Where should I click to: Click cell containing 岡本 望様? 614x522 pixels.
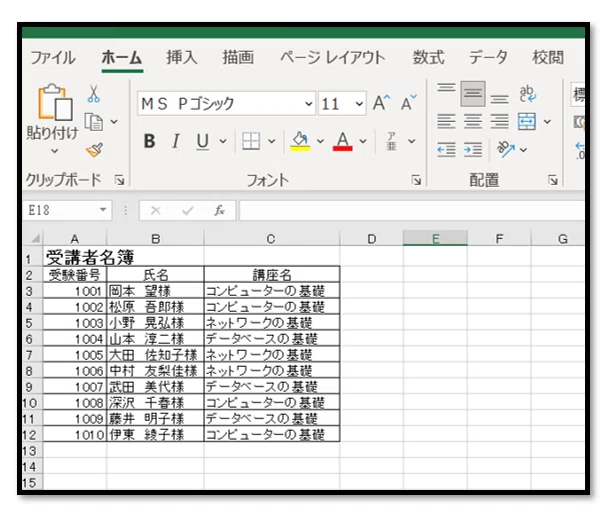pos(155,291)
